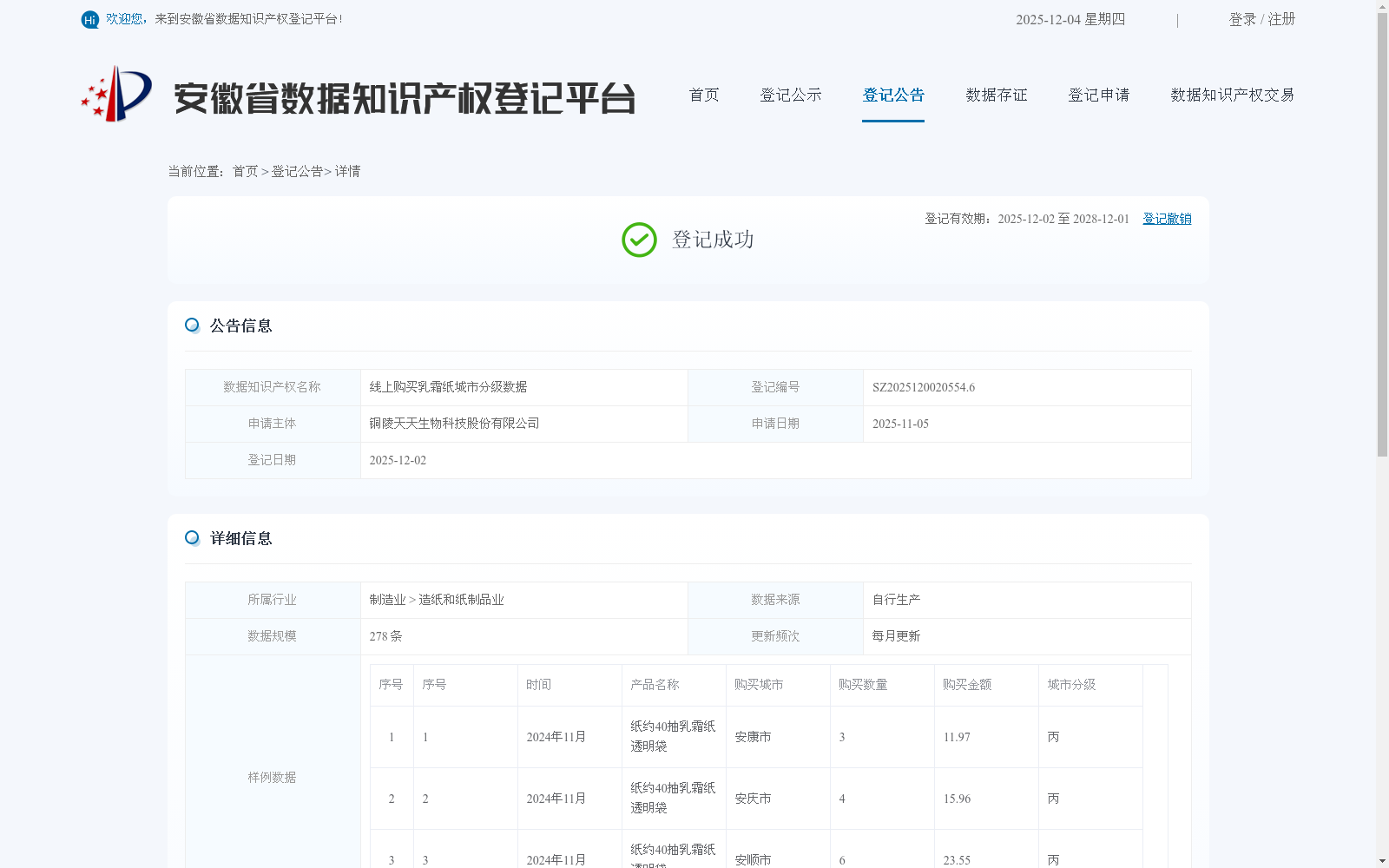The image size is (1389, 868).
Task: Click the data scale value 278 条
Action: (386, 636)
